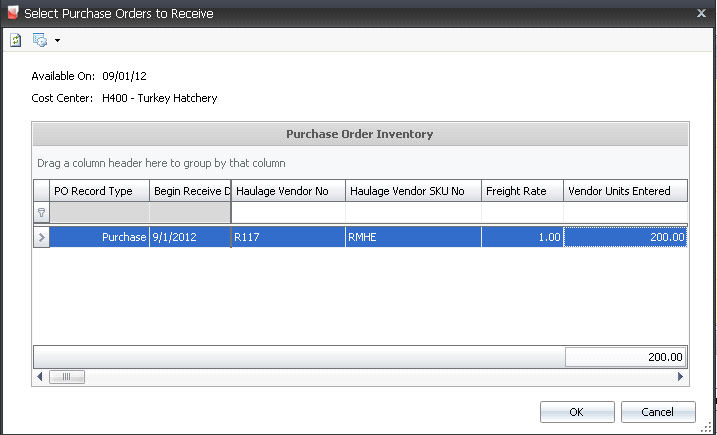Click the Refresh icon in the toolbar

coord(16,40)
